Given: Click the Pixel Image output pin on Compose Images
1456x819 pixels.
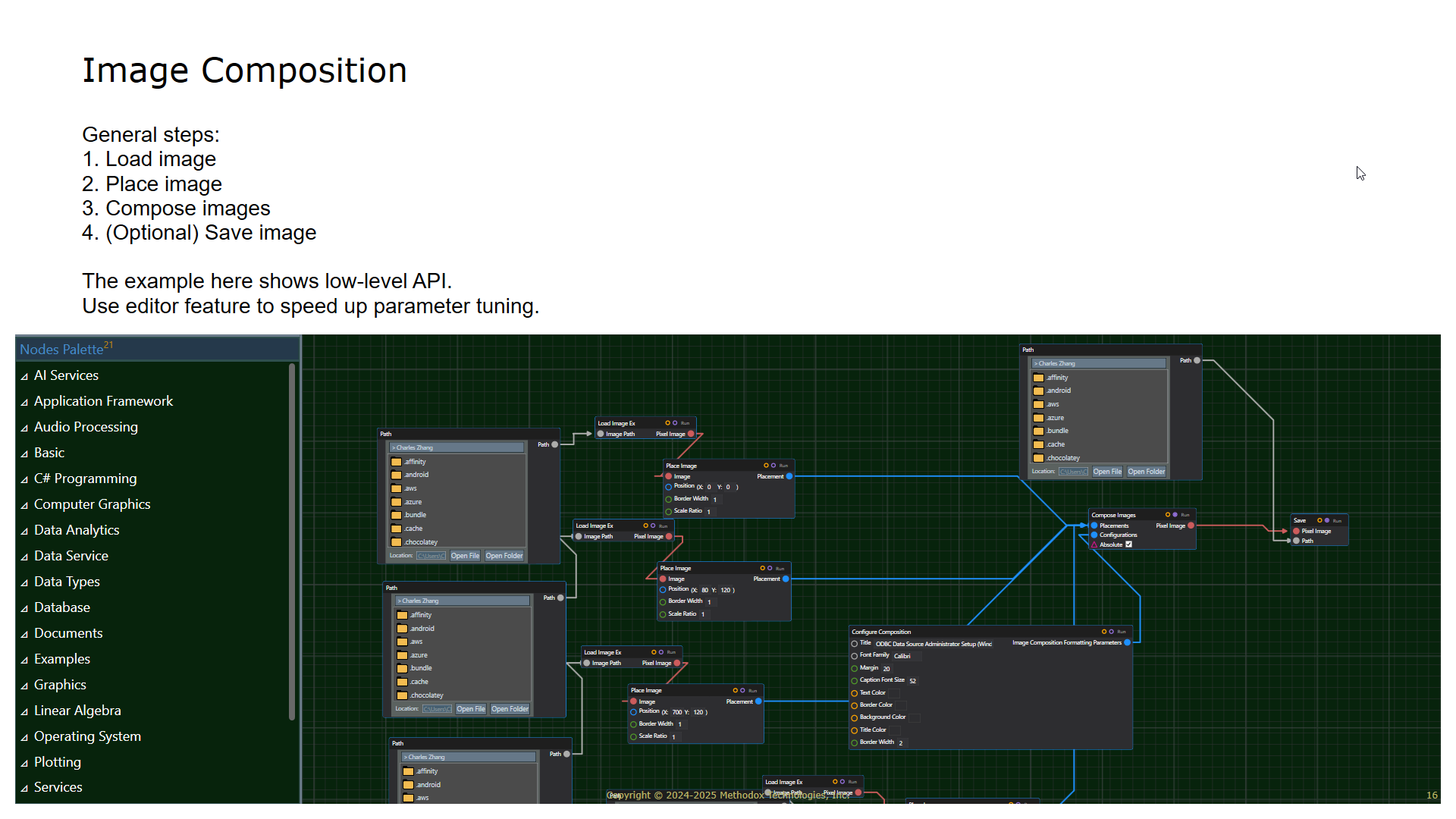Looking at the screenshot, I should 1191,526.
